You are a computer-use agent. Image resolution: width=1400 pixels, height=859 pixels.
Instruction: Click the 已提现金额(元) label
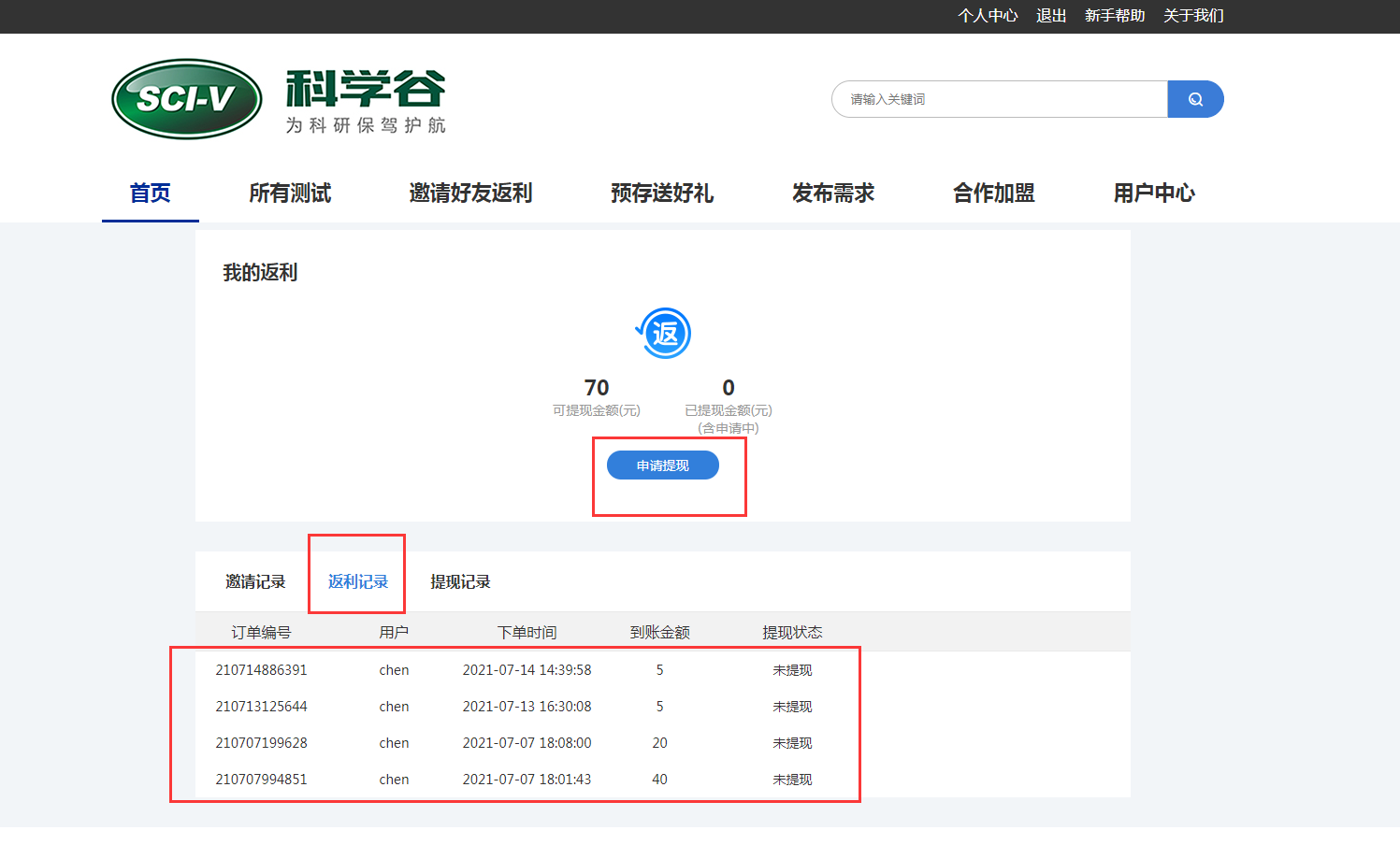(x=729, y=410)
